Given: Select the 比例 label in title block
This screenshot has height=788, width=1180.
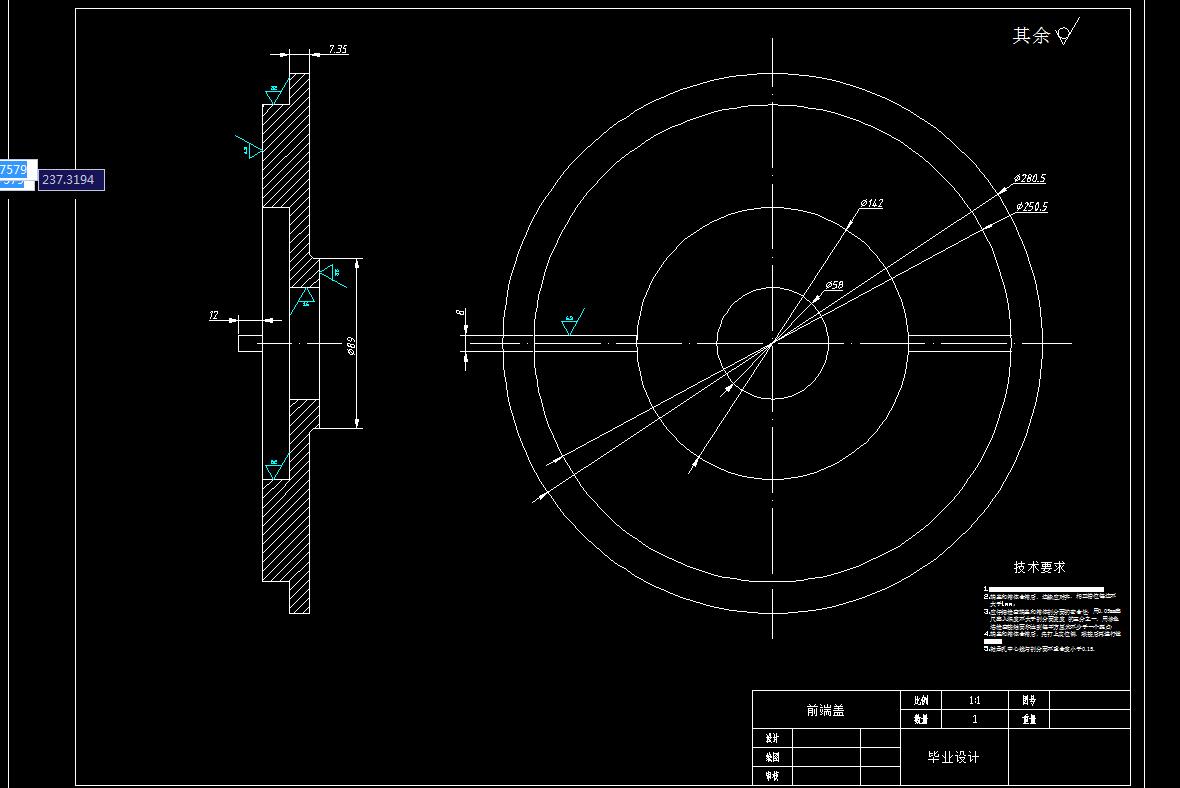Looking at the screenshot, I should (921, 701).
